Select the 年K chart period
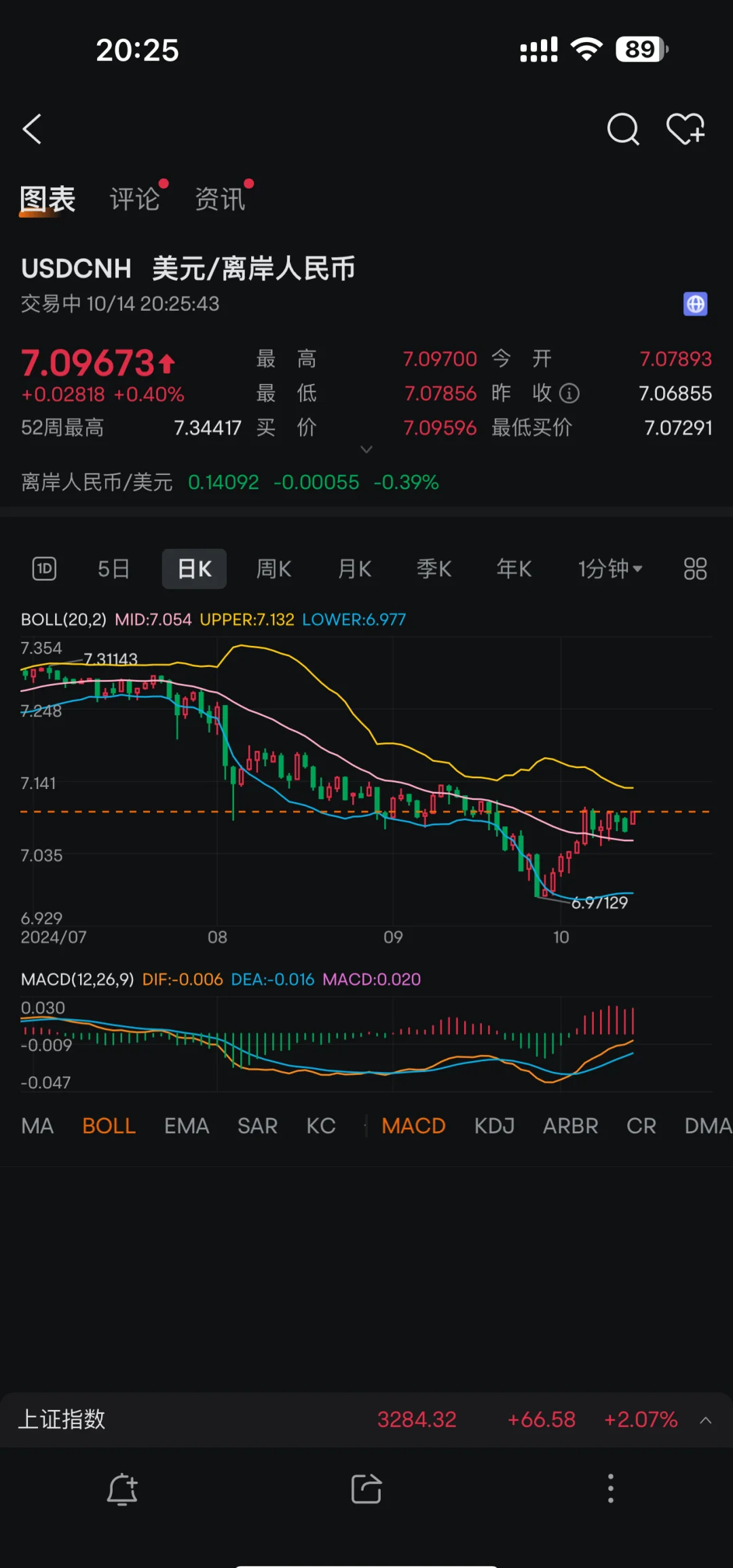 (x=514, y=569)
